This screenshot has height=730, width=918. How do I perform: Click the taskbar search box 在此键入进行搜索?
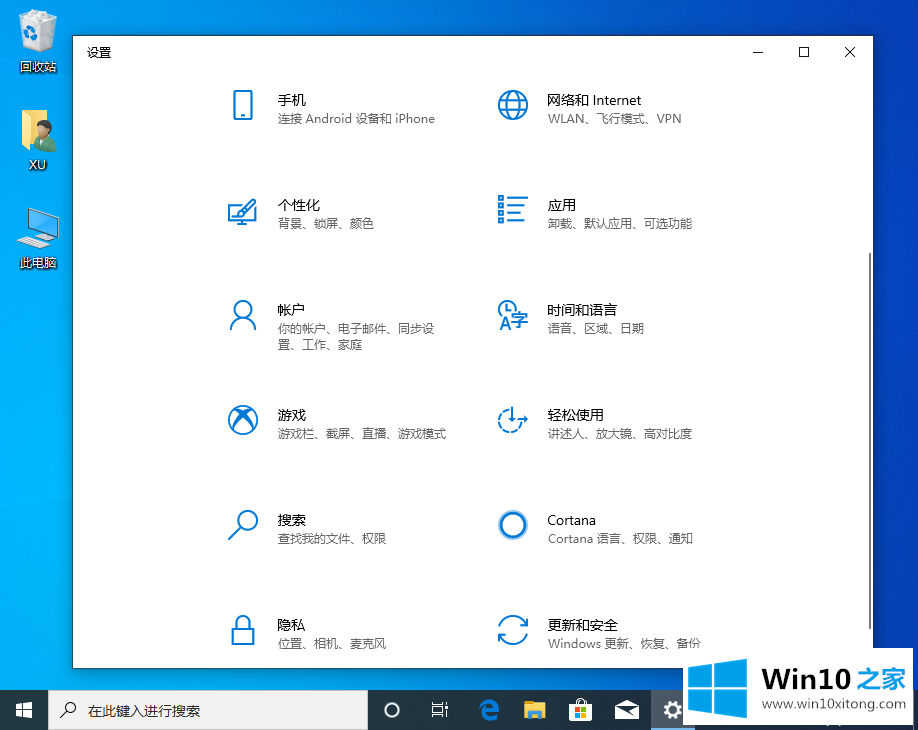pyautogui.click(x=208, y=710)
